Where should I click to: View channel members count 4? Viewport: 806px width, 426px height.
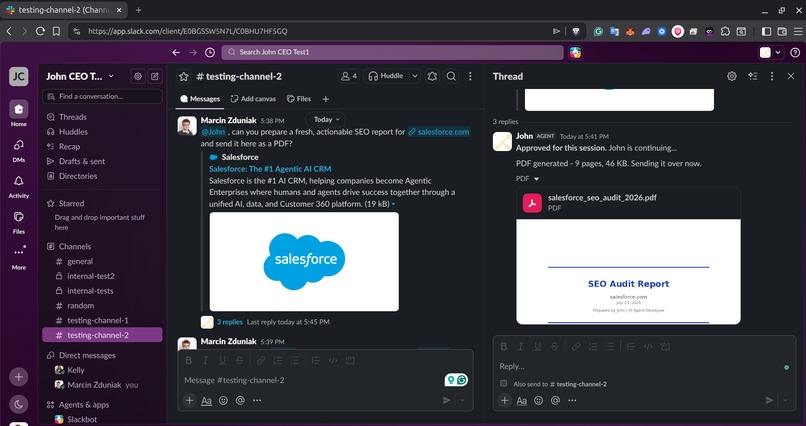pos(349,76)
